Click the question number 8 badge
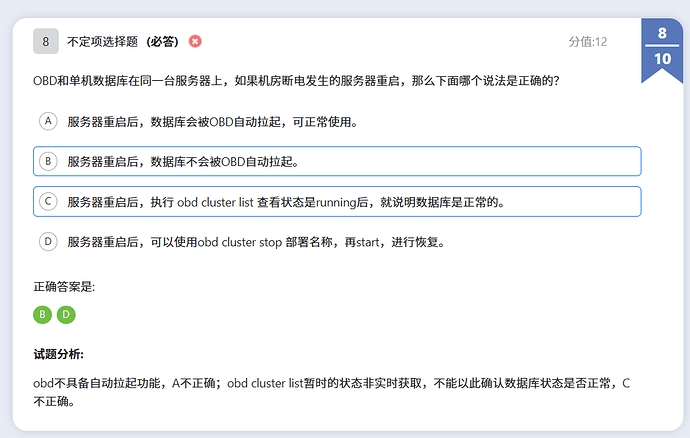The image size is (690, 438). click(46, 41)
